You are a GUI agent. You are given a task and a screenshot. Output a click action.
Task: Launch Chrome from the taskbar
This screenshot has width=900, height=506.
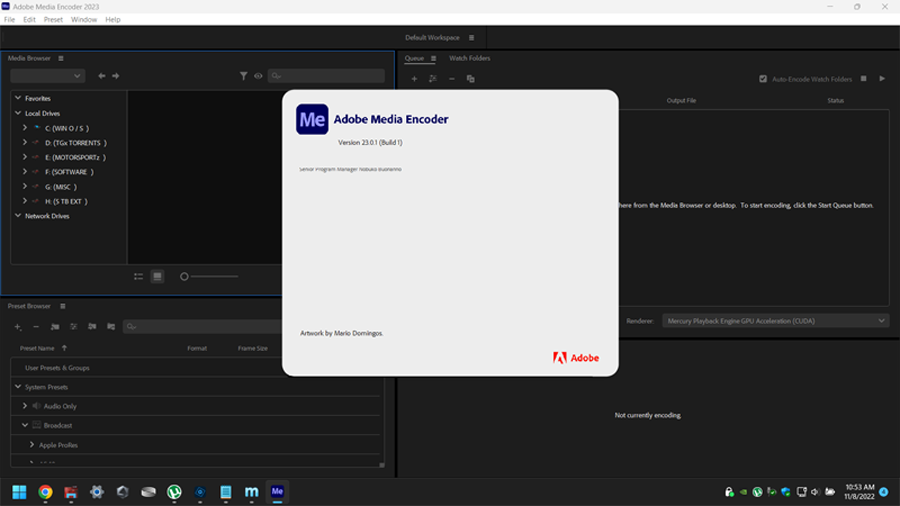(x=45, y=492)
